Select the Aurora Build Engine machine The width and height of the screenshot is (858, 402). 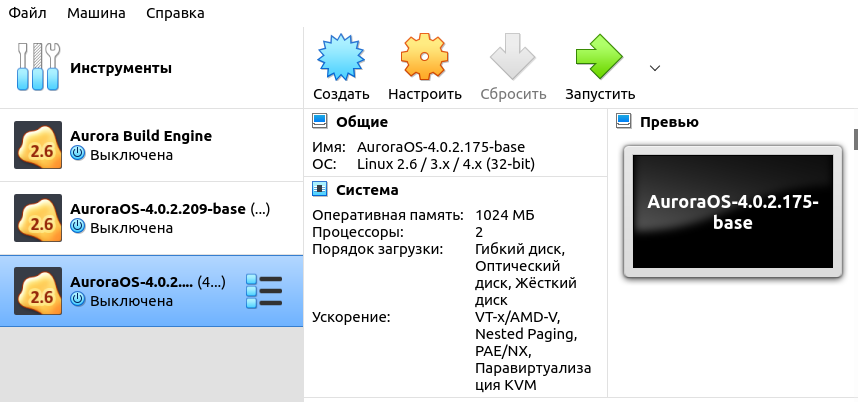pos(152,145)
